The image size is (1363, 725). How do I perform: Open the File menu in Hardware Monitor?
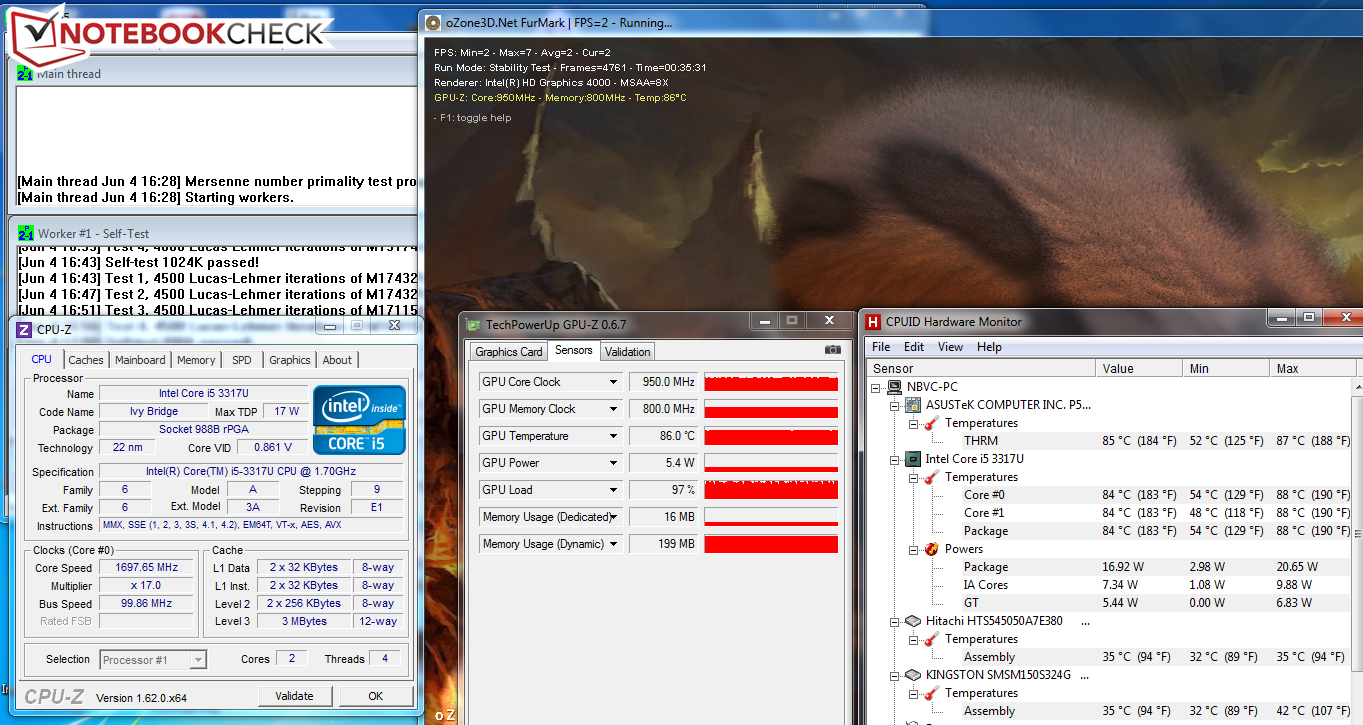[881, 347]
